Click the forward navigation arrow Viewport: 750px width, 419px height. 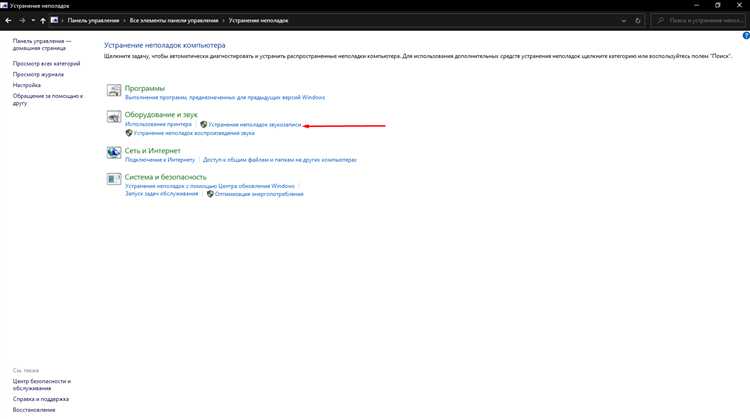[x=22, y=21]
